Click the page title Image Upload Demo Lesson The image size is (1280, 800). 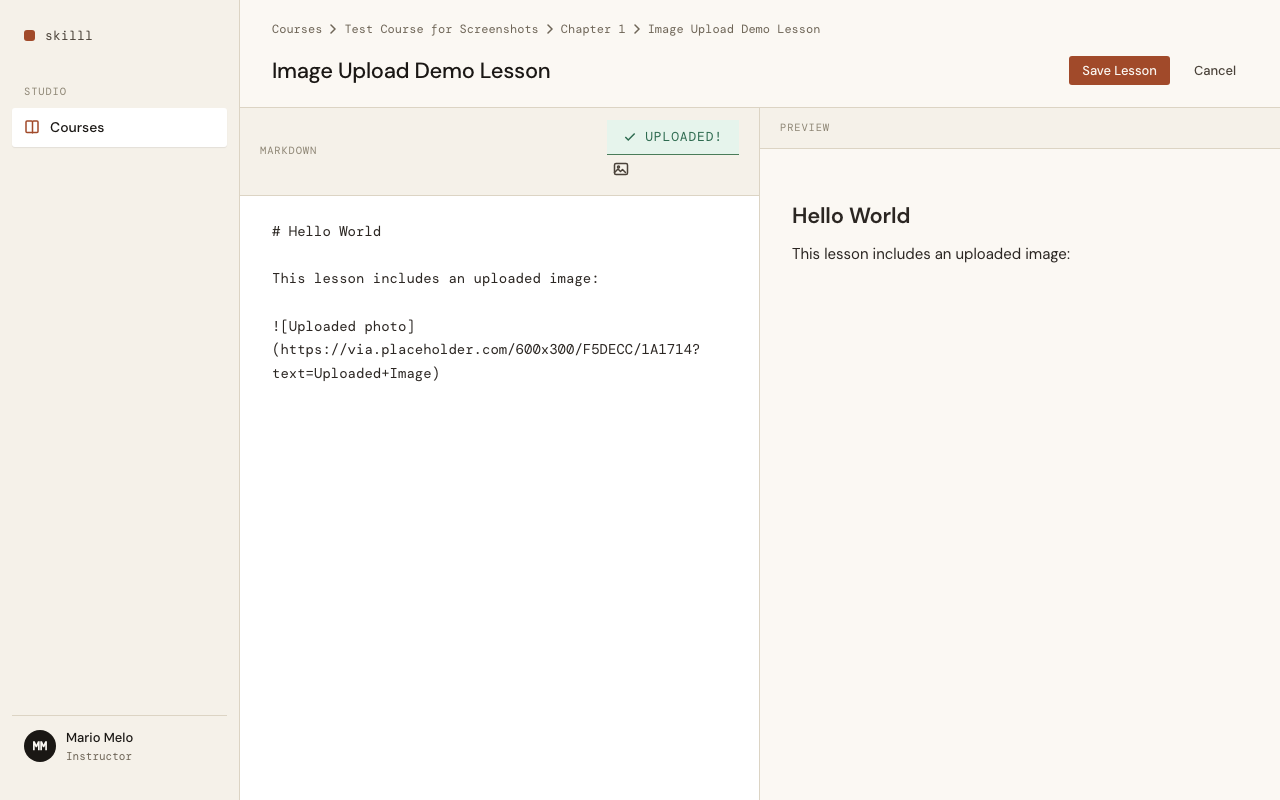click(411, 71)
